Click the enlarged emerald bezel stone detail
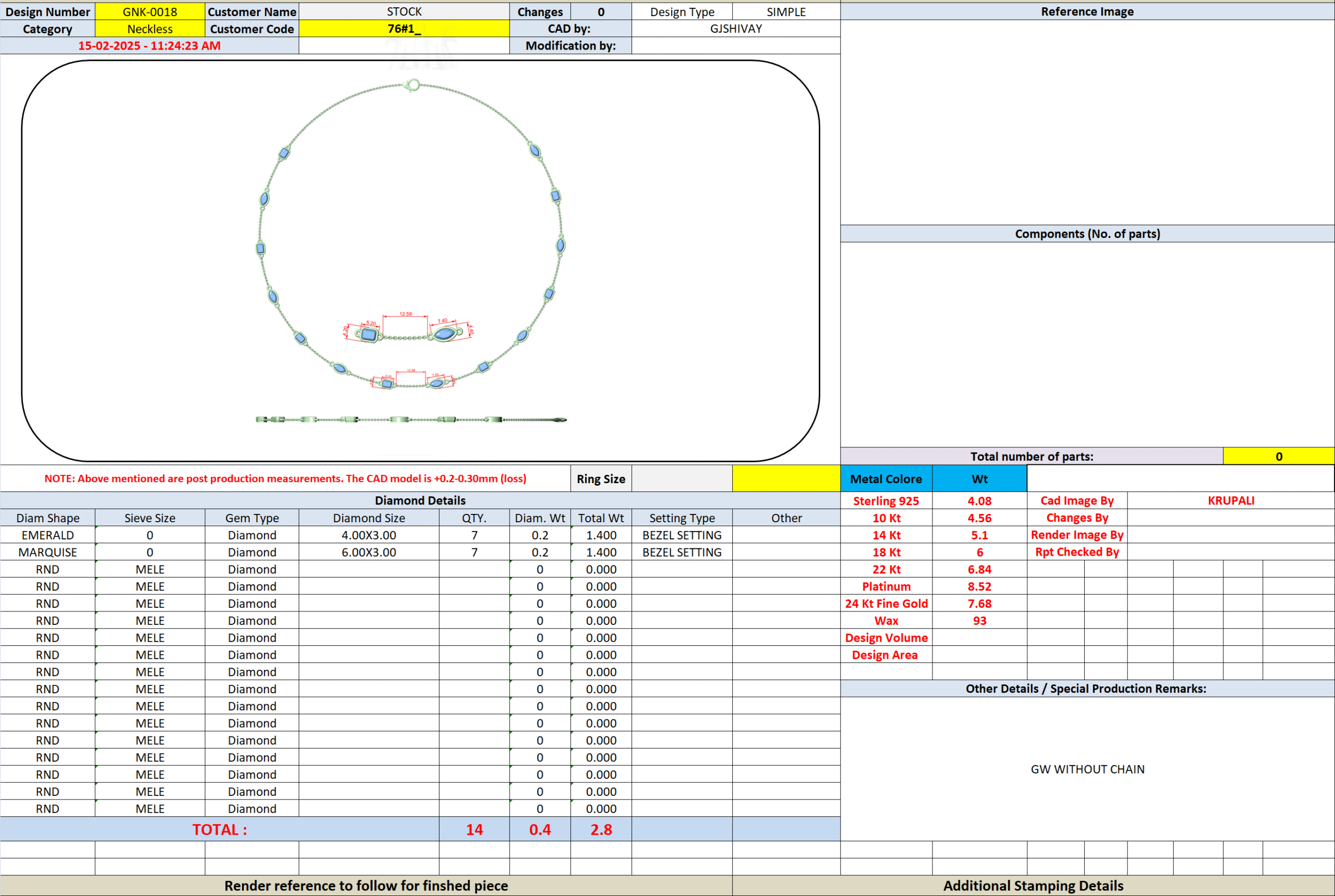This screenshot has width=1335, height=896. 369,335
